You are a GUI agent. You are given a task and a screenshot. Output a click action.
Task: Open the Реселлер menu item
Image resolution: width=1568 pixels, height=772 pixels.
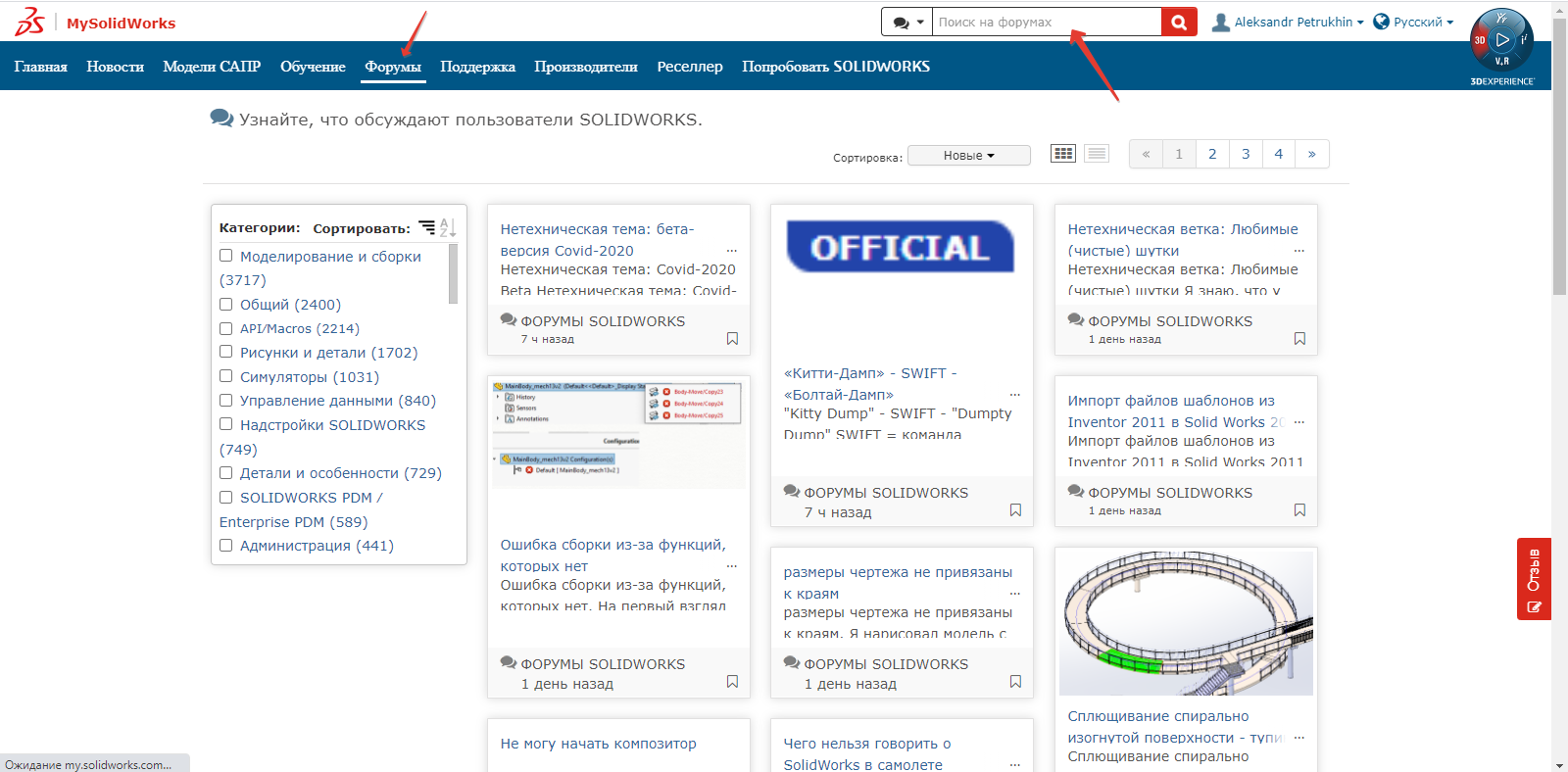point(690,67)
